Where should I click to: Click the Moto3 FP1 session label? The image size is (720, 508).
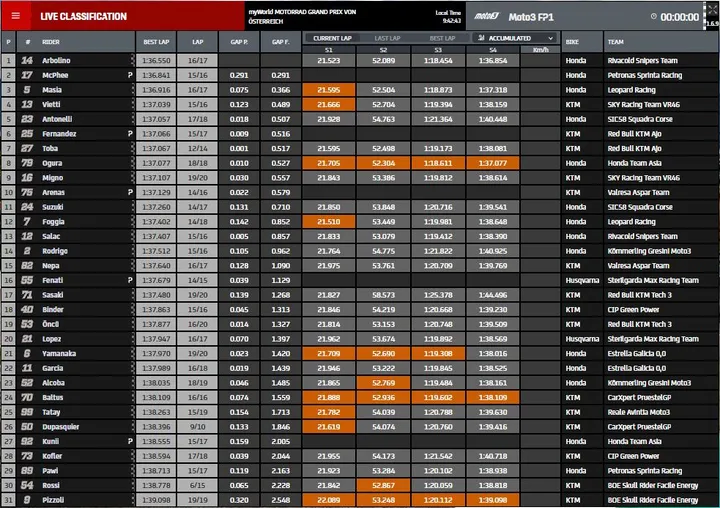(x=531, y=17)
